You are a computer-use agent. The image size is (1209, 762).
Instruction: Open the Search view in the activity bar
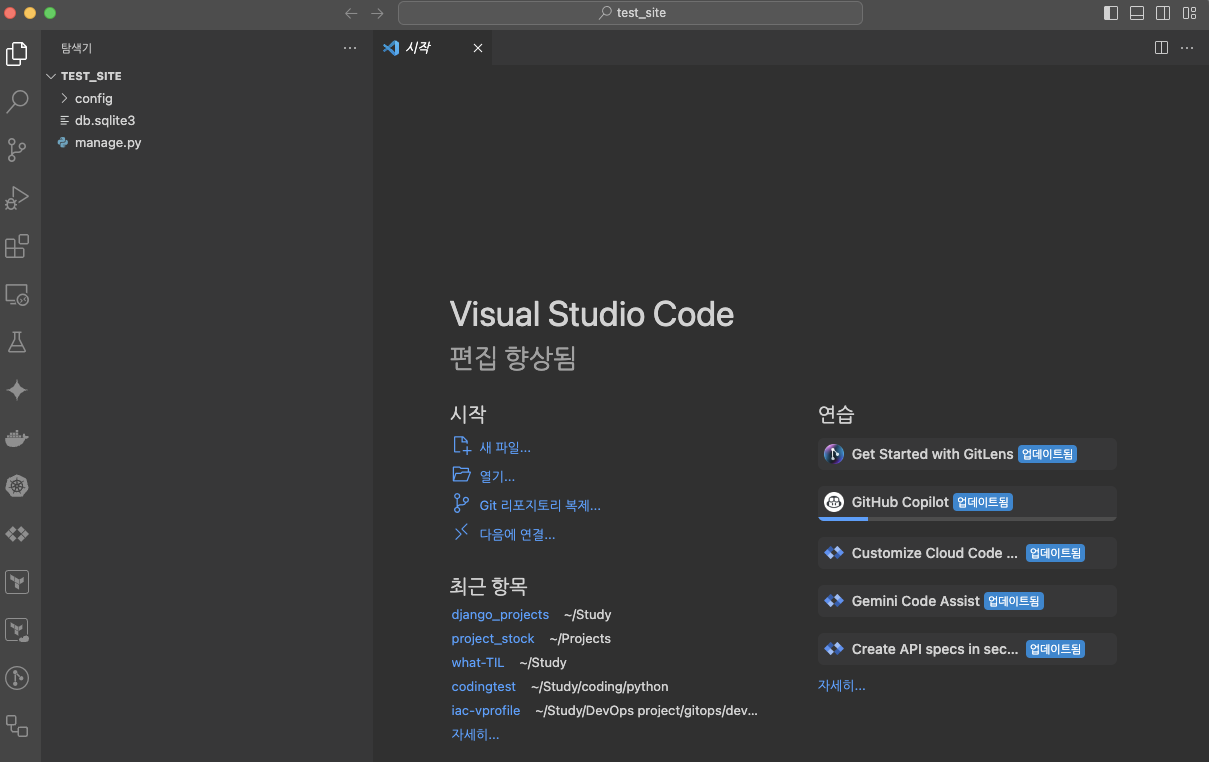pyautogui.click(x=17, y=101)
